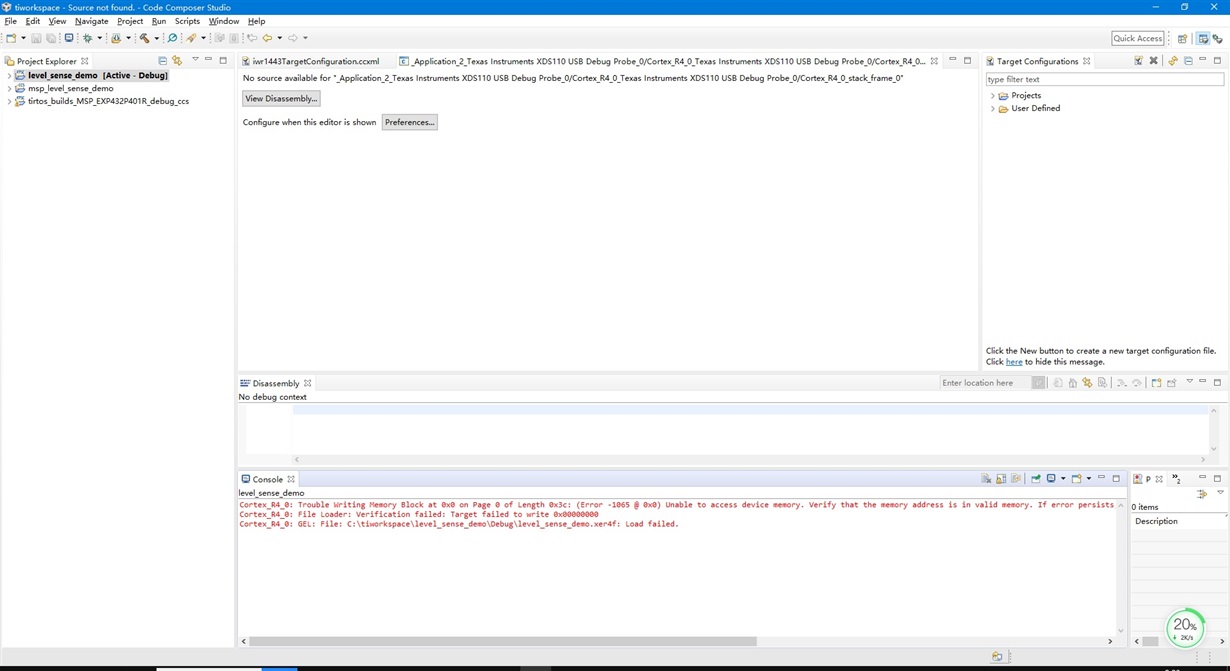Click the Delete X icon in Target Configurations

(x=1153, y=61)
